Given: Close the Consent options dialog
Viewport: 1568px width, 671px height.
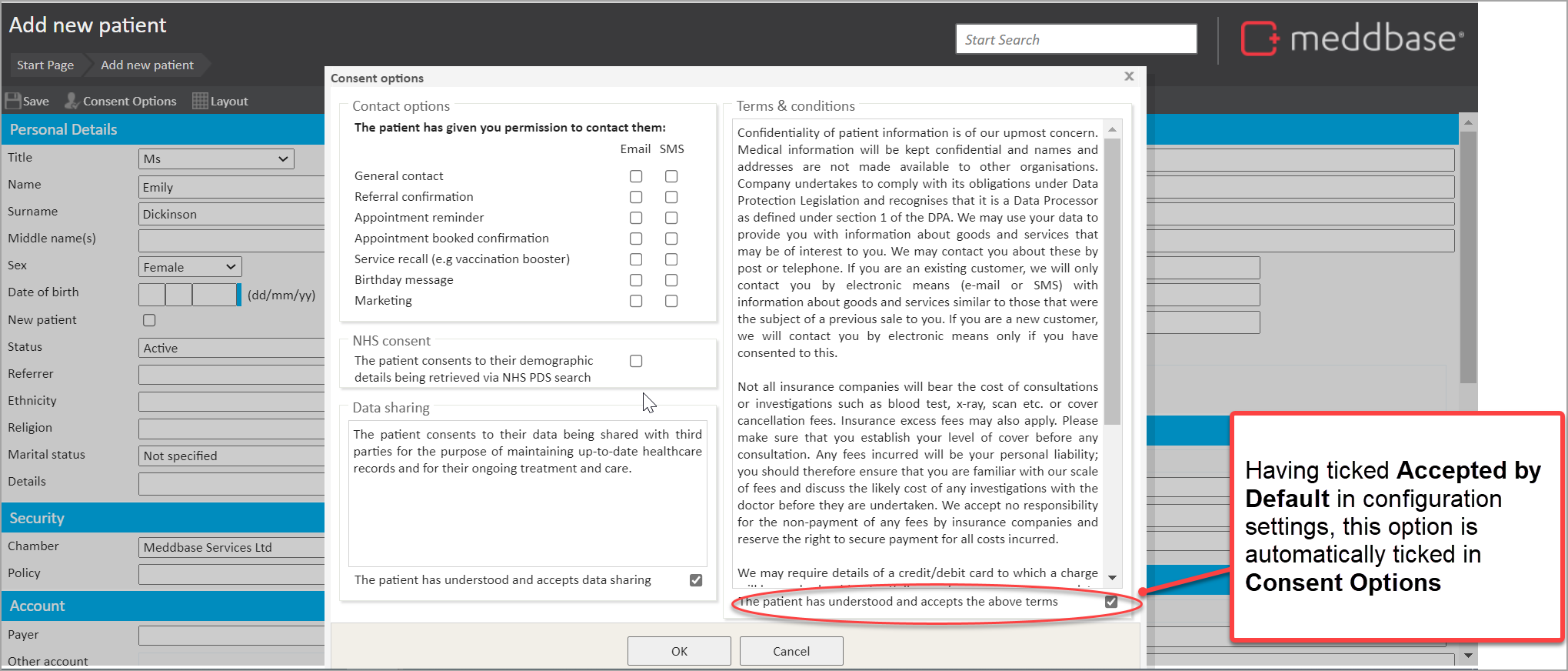Looking at the screenshot, I should tap(1128, 76).
